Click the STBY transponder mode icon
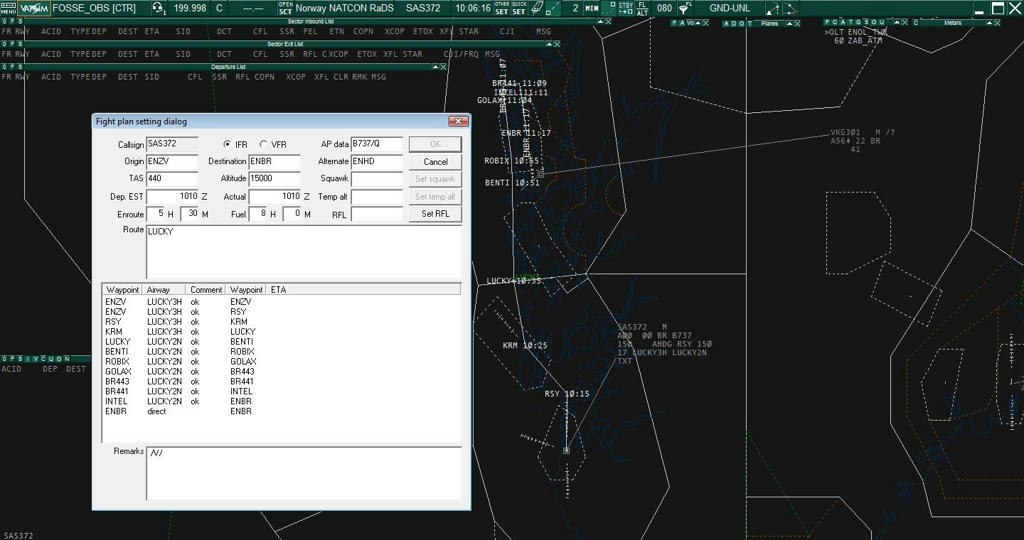1024x540 pixels. pos(626,8)
